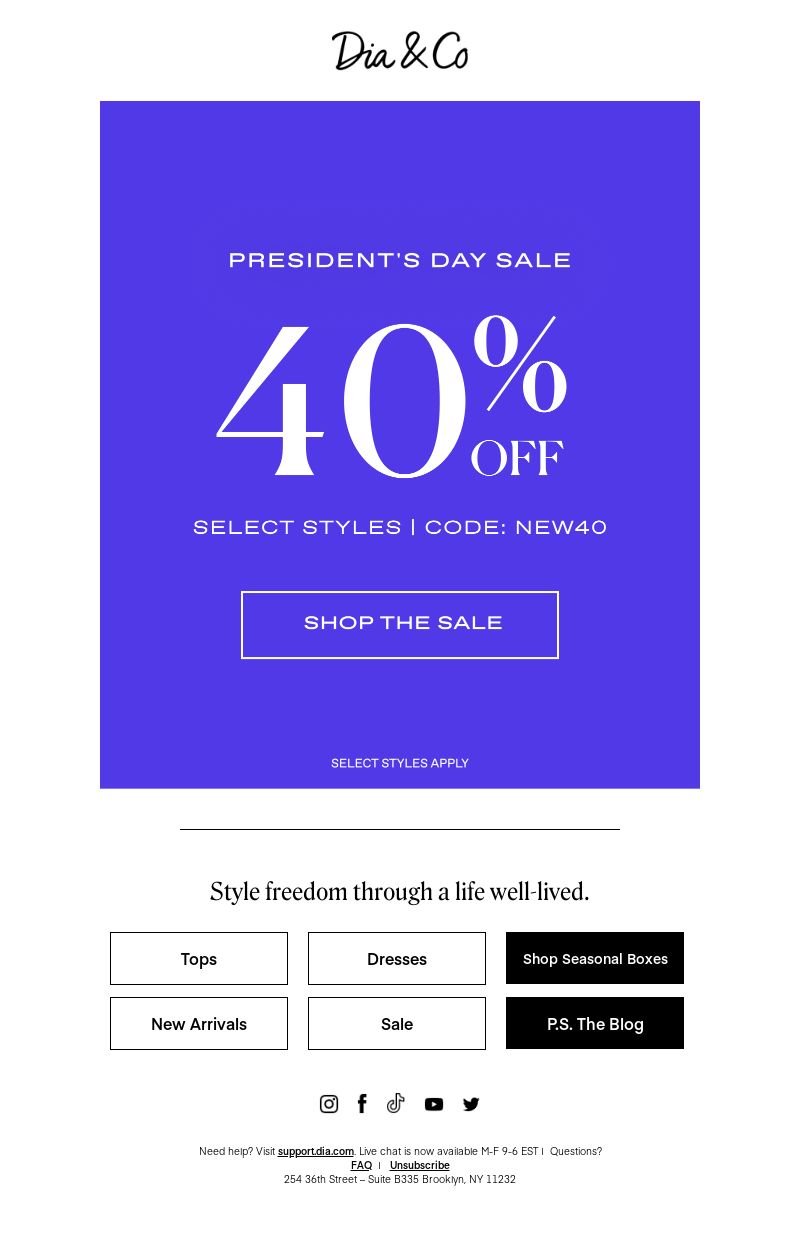The image size is (800, 1244).
Task: Click the Unsubscribe link
Action: 420,1165
